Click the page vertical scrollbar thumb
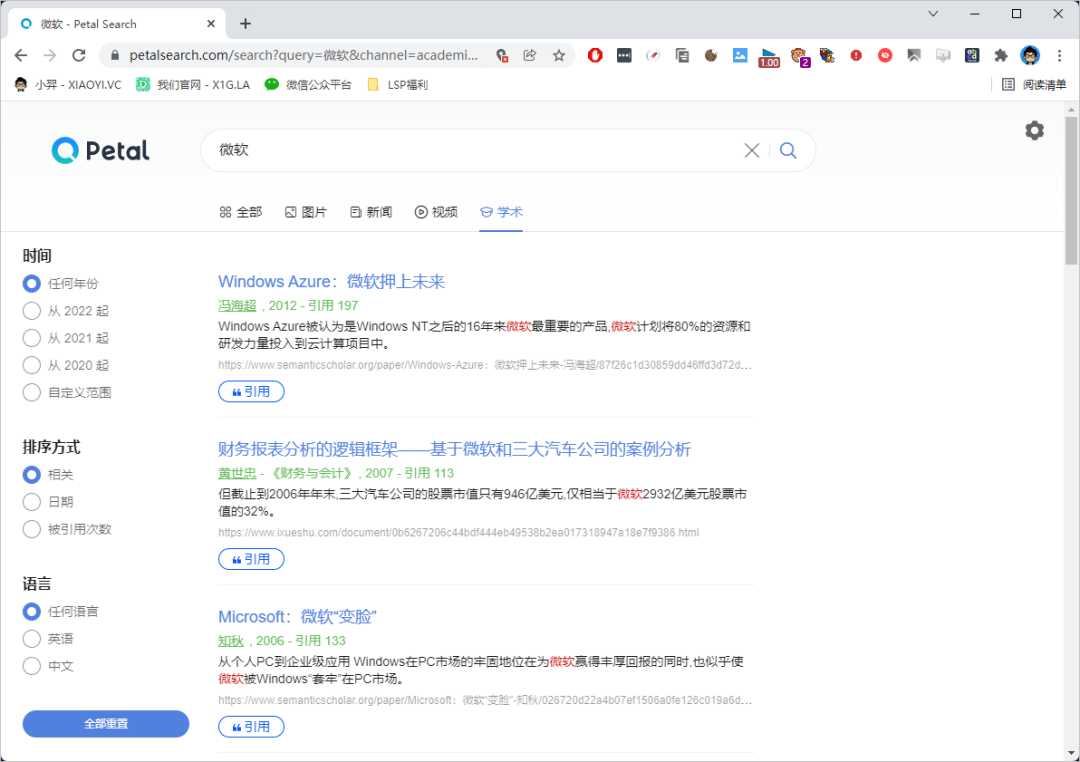1080x762 pixels. point(1071,190)
